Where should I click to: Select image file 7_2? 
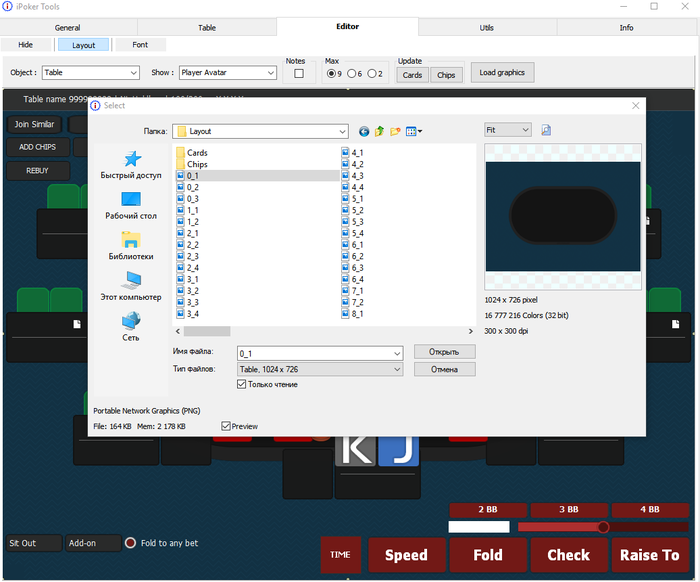[x=353, y=303]
